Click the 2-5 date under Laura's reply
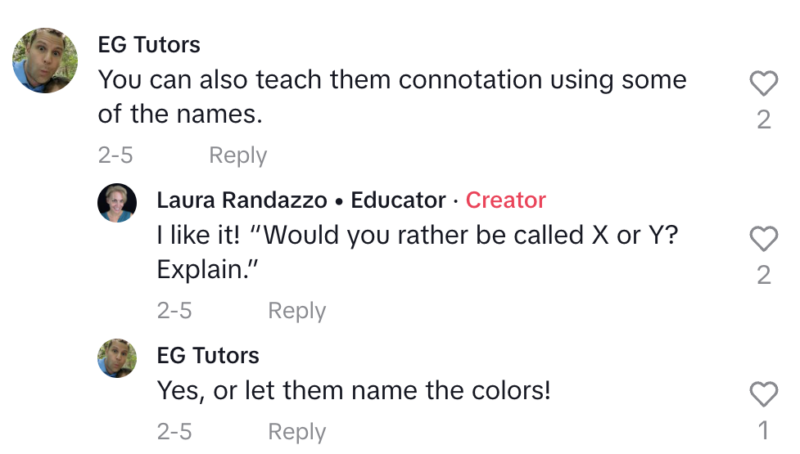Image resolution: width=800 pixels, height=454 pixels. pyautogui.click(x=174, y=311)
